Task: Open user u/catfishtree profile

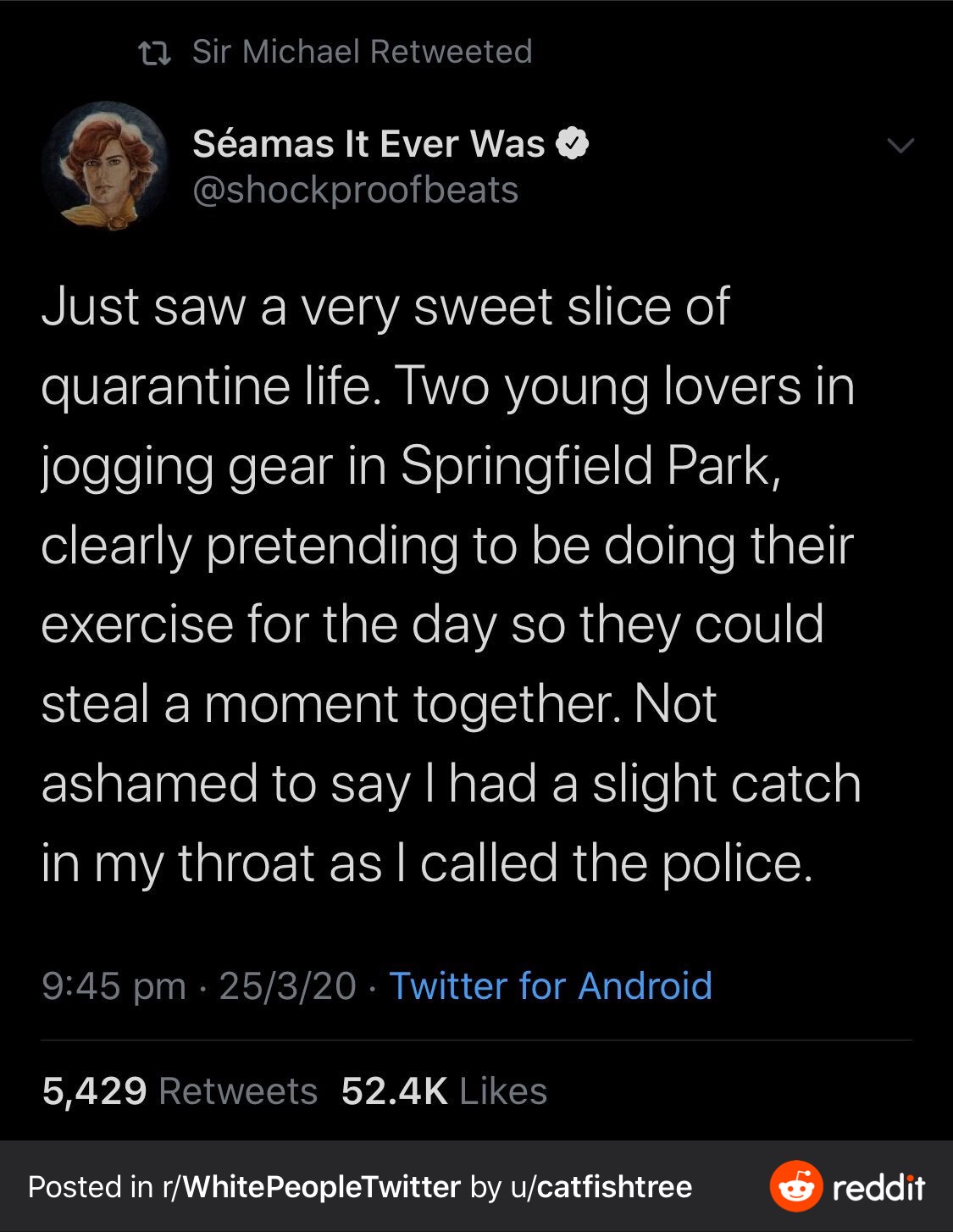Action: point(601,1187)
